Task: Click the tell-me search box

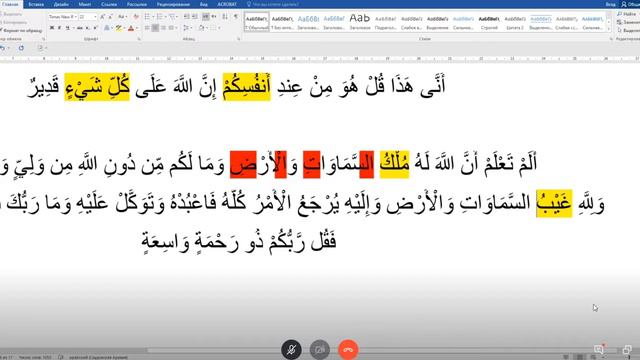Action: (x=273, y=4)
